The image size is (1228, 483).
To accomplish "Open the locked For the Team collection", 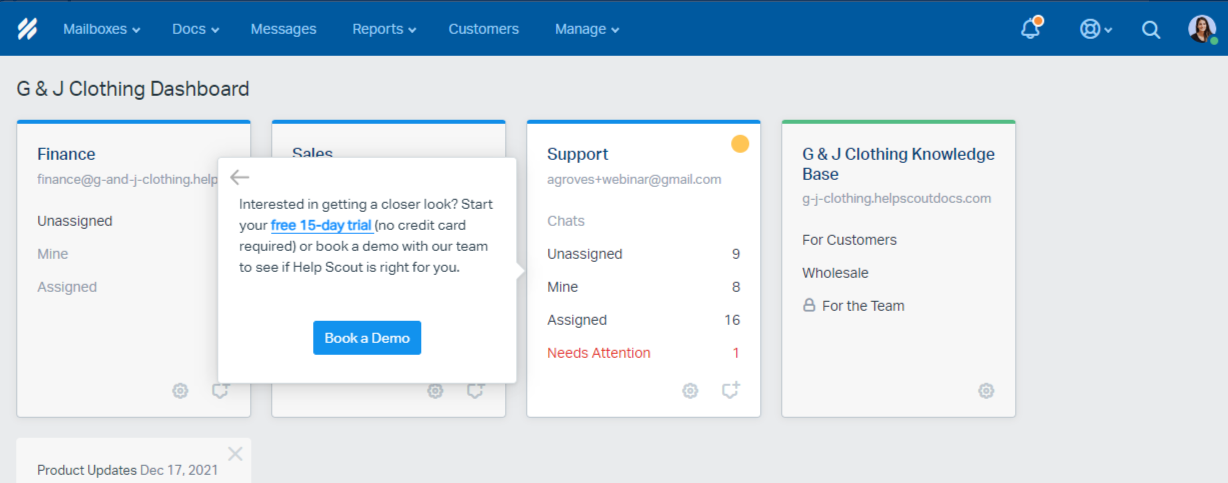I will tap(853, 306).
